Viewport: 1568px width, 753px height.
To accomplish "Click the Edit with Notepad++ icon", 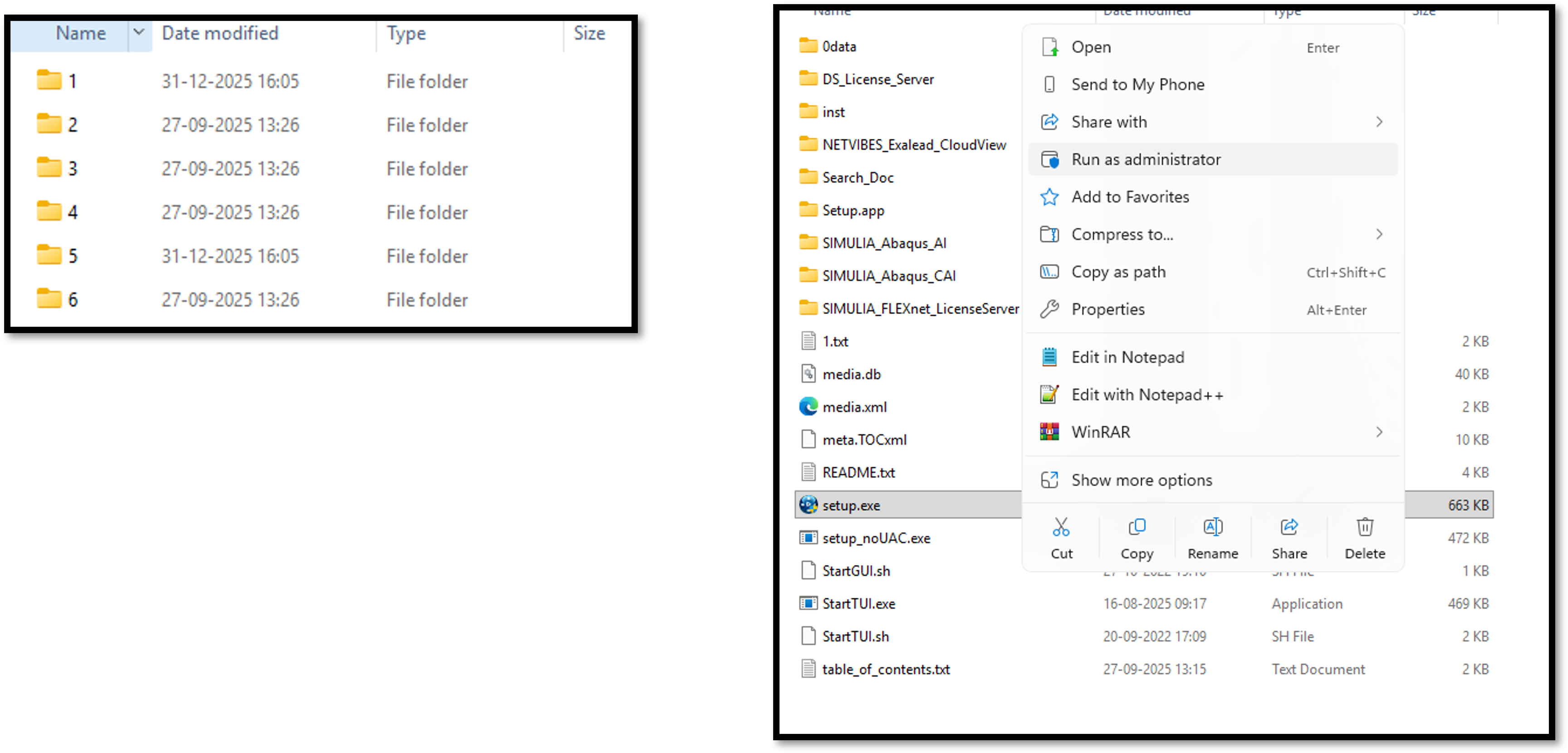I will click(1049, 394).
